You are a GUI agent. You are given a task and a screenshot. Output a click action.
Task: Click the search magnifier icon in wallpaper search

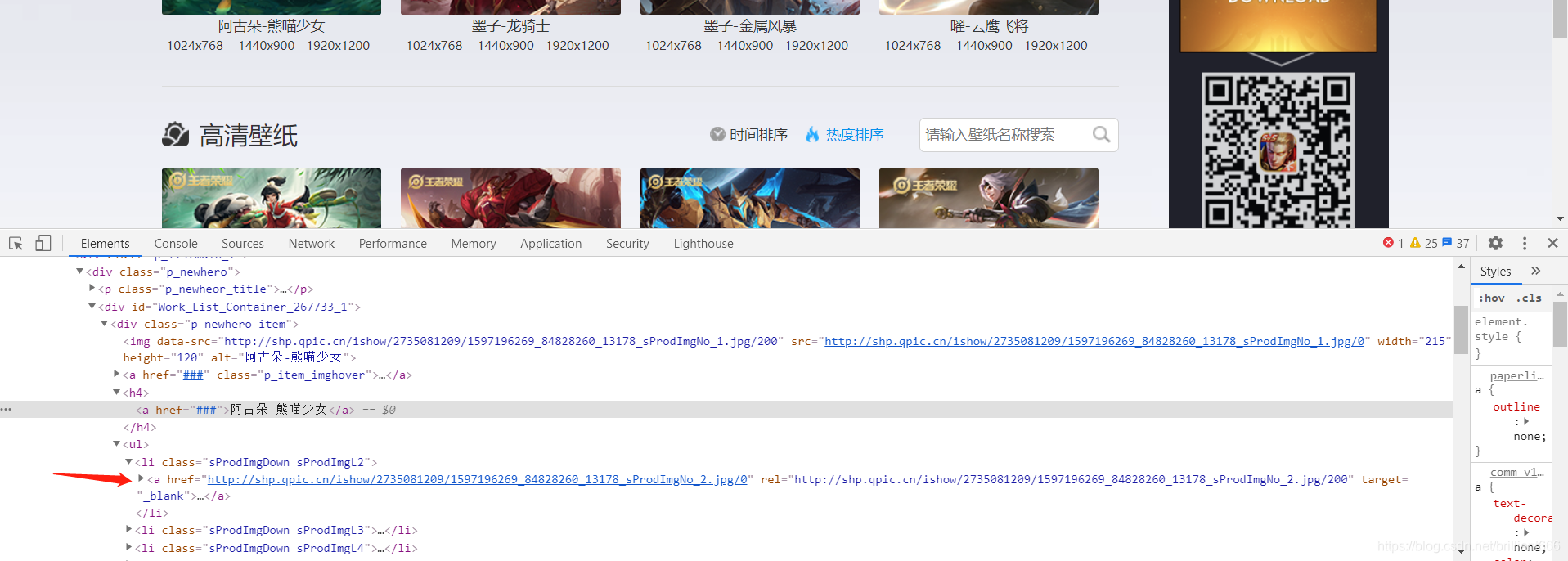click(x=1101, y=134)
